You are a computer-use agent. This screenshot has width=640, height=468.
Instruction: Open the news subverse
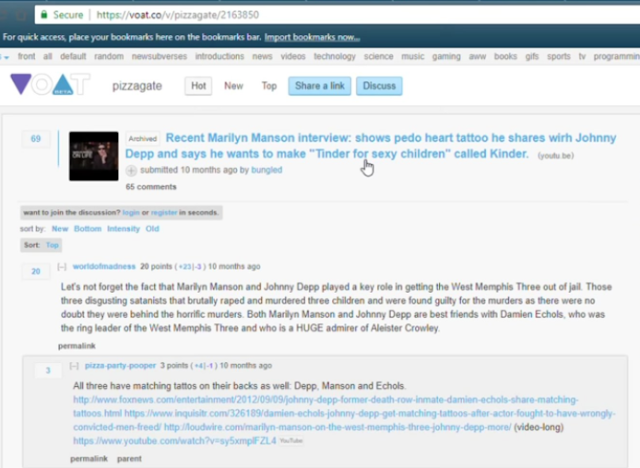point(262,56)
